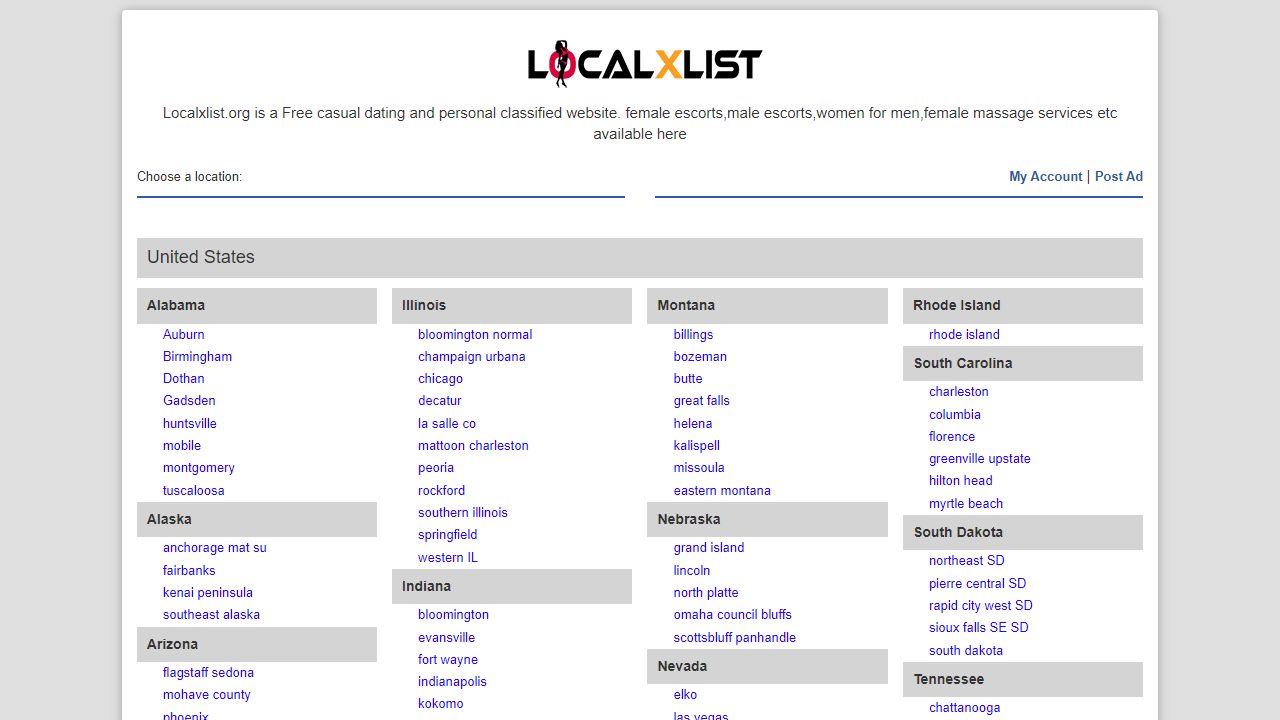The image size is (1280, 720).
Task: Open charleston under South Carolina
Action: click(x=959, y=391)
